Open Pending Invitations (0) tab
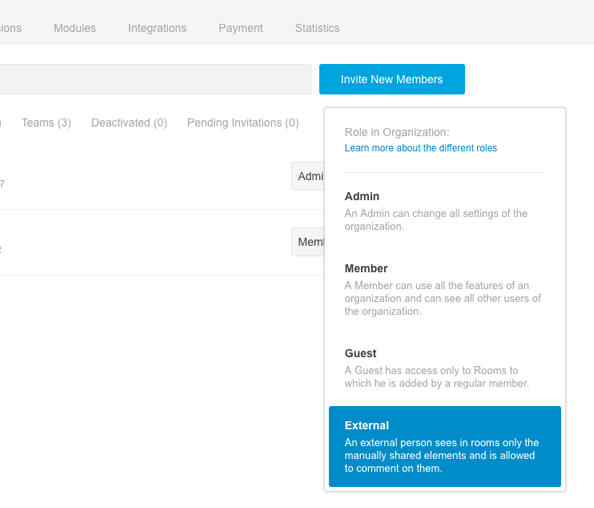The width and height of the screenshot is (594, 508). (243, 123)
